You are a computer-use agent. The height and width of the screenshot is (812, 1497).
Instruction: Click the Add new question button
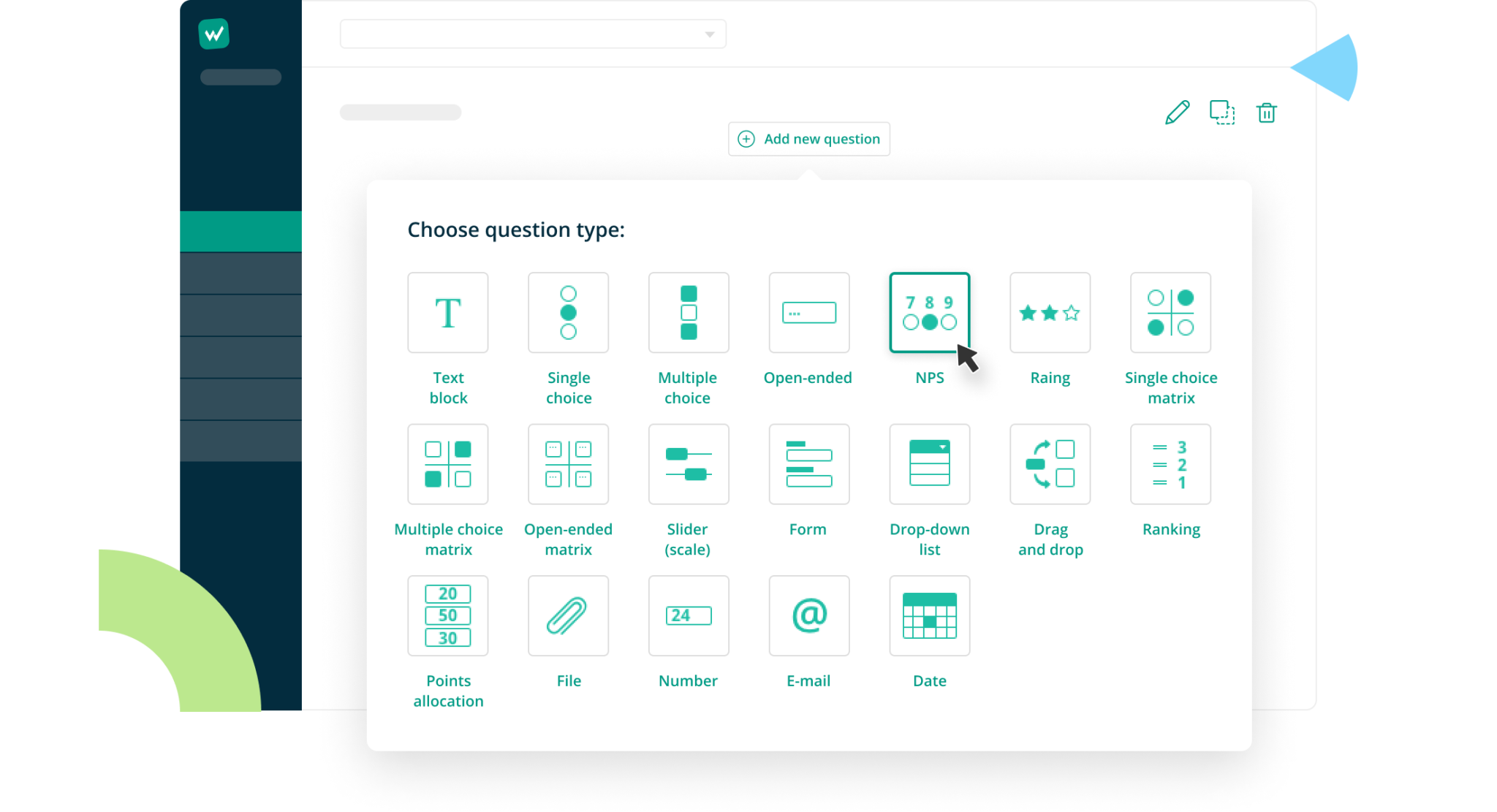coord(808,139)
